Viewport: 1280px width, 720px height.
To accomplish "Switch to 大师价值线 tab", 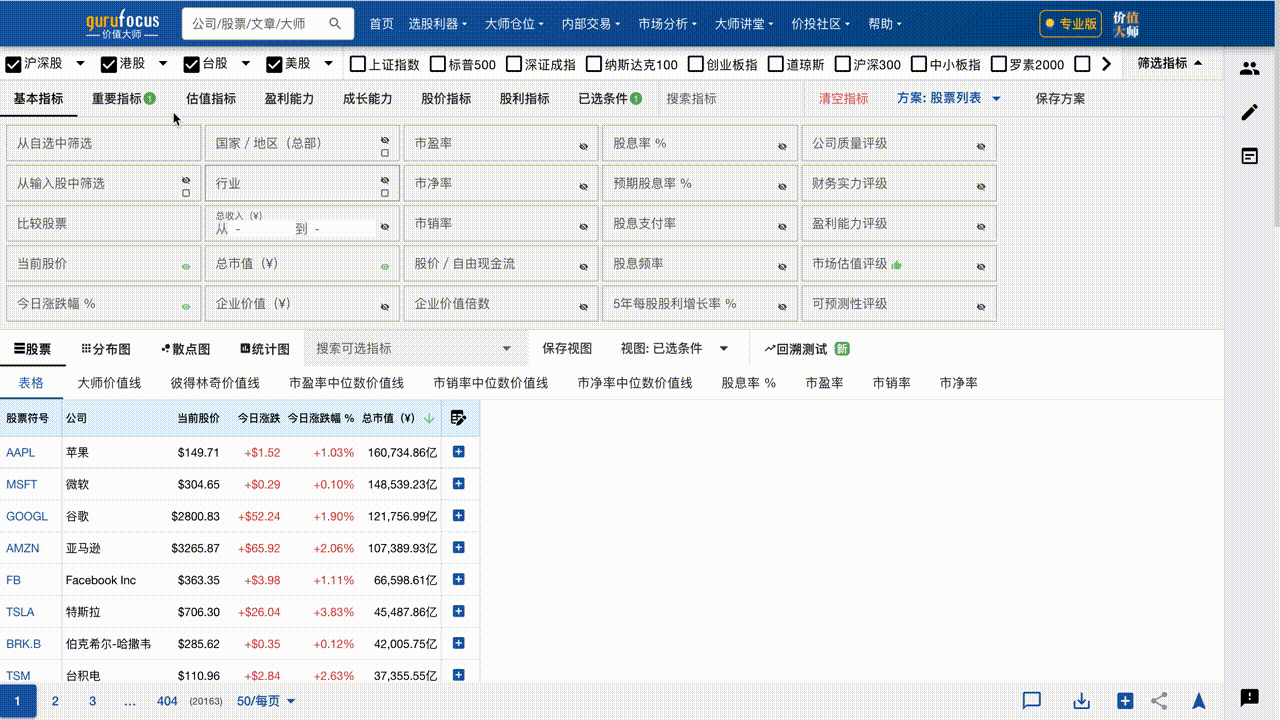I will 109,383.
